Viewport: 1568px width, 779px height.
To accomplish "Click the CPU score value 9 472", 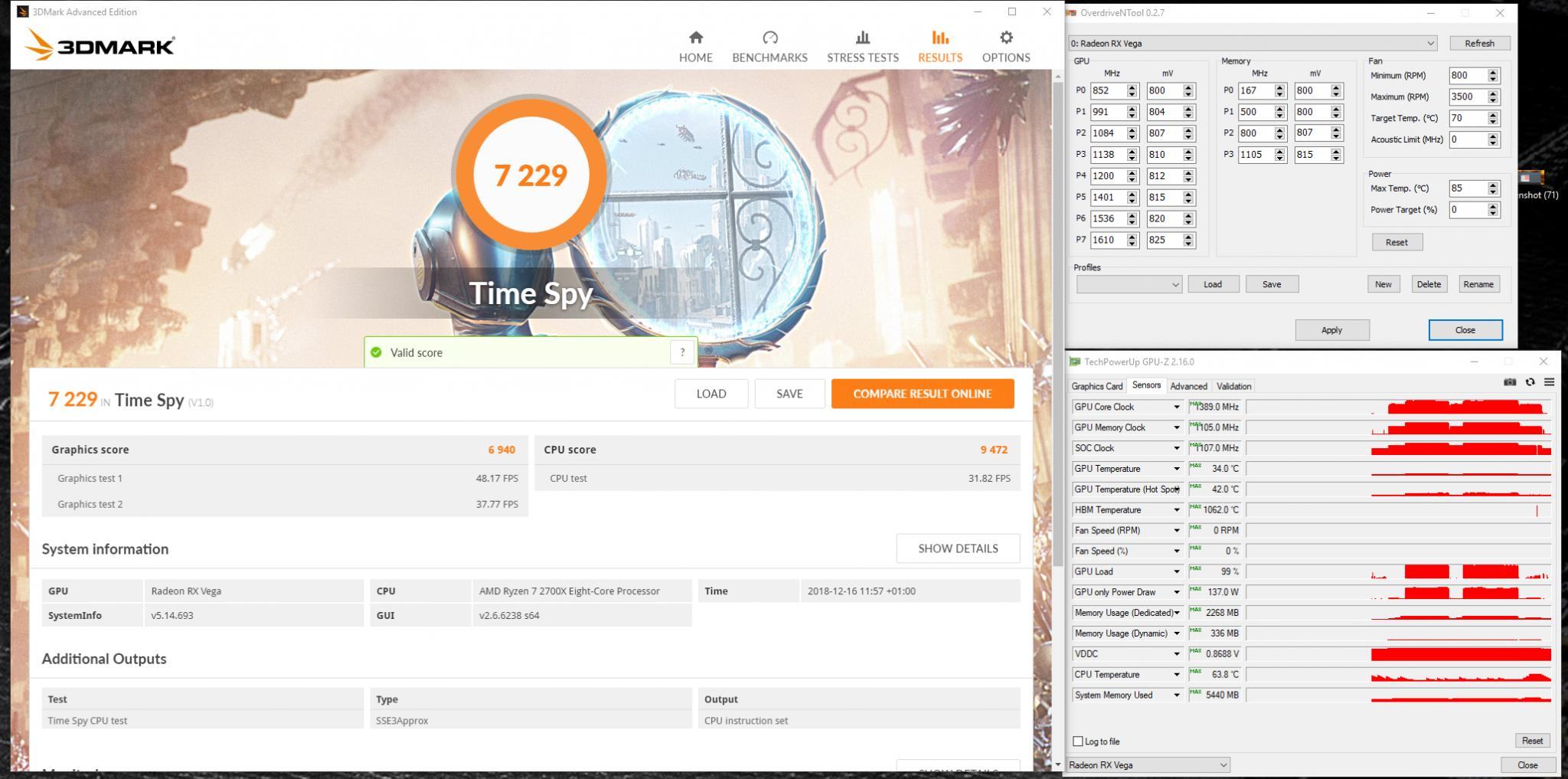I will 994,450.
